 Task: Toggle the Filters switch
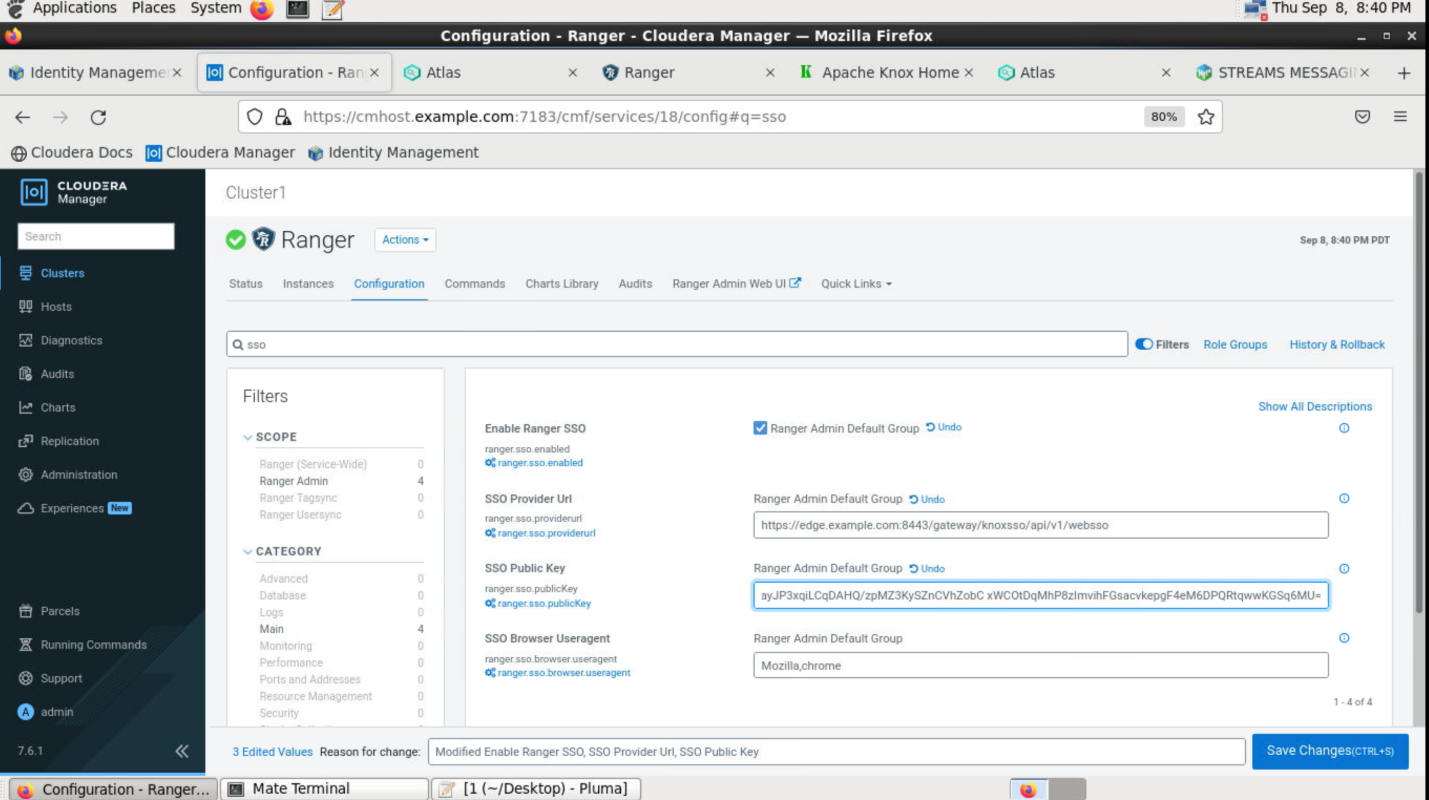pyautogui.click(x=1144, y=344)
